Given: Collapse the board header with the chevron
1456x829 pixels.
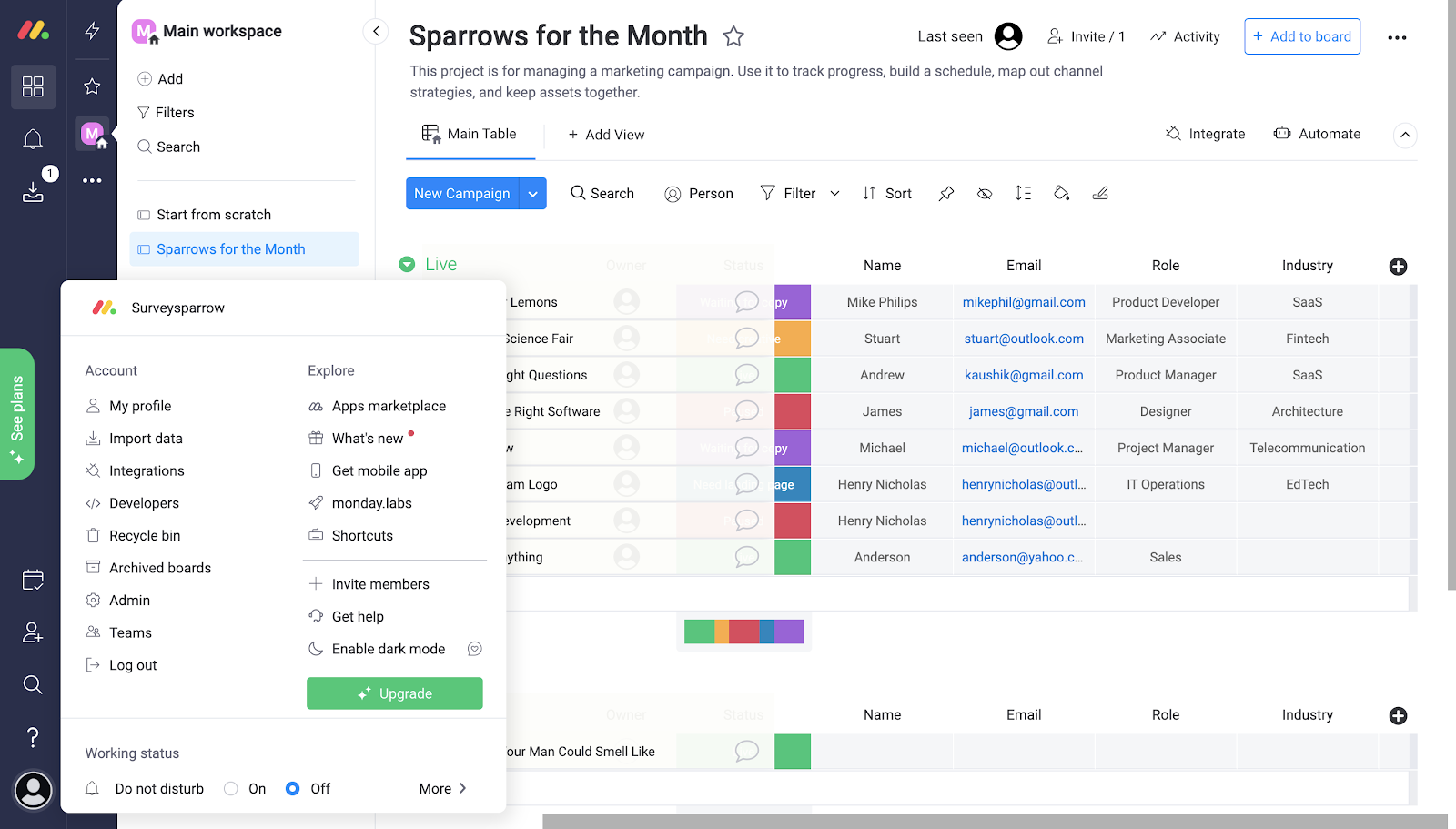Looking at the screenshot, I should point(1405,135).
